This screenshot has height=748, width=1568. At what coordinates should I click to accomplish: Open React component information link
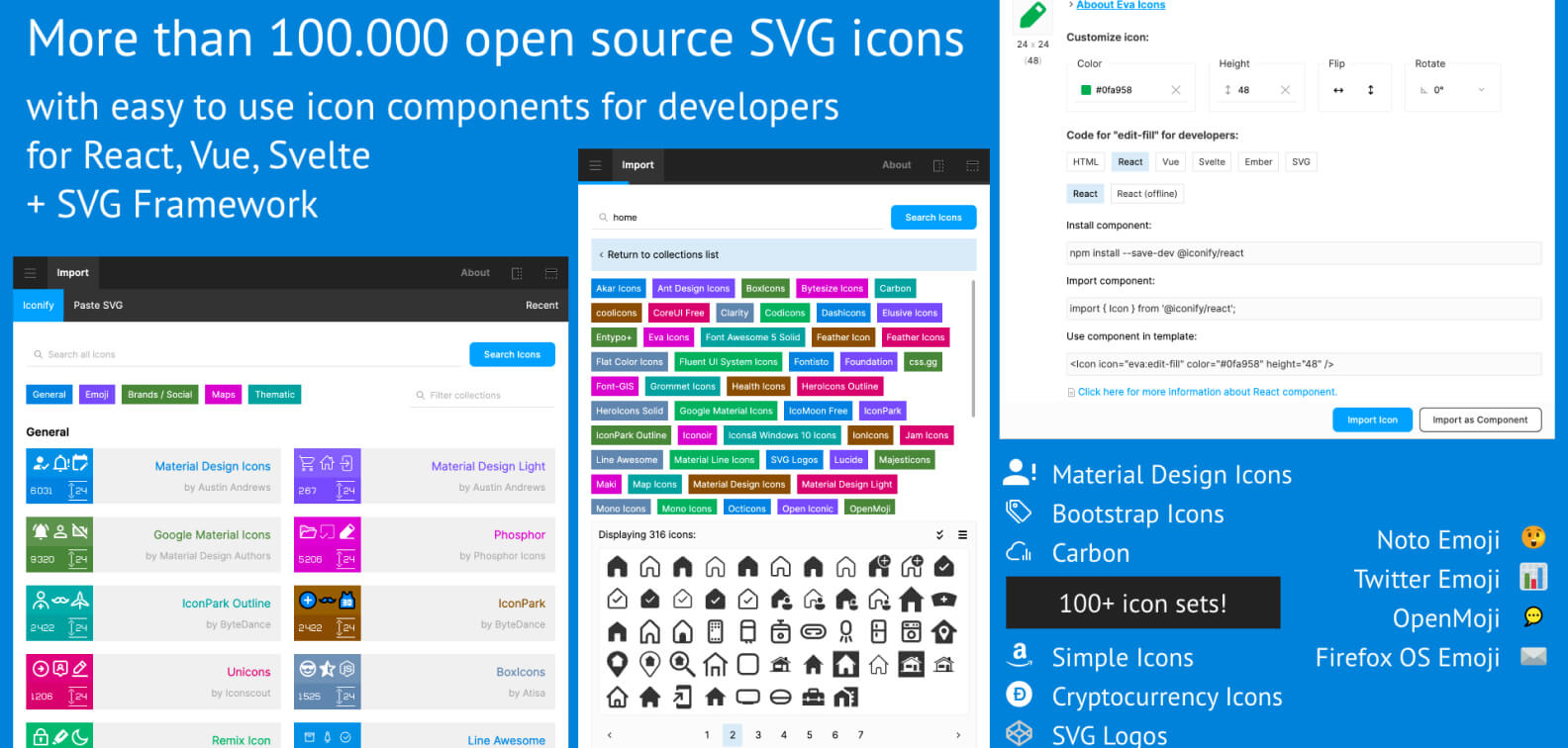(1208, 393)
